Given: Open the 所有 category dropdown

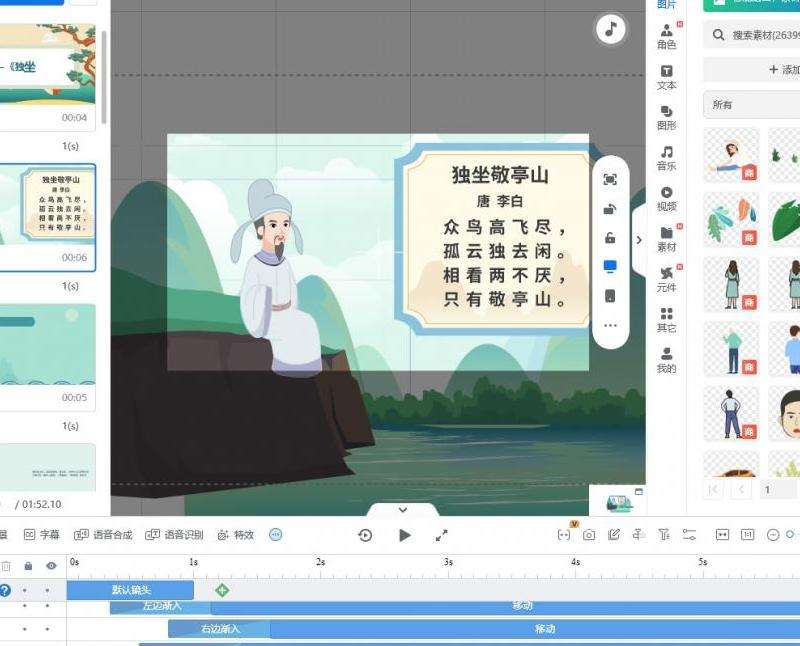Looking at the screenshot, I should click(x=750, y=105).
